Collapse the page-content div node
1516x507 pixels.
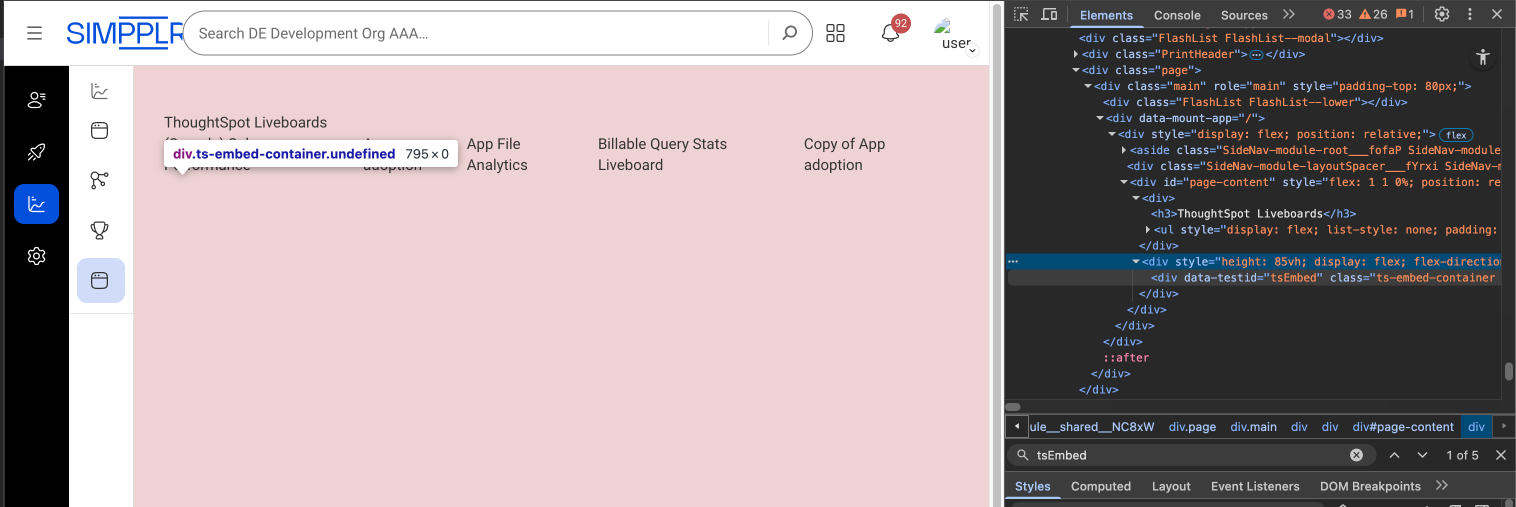point(1124,182)
